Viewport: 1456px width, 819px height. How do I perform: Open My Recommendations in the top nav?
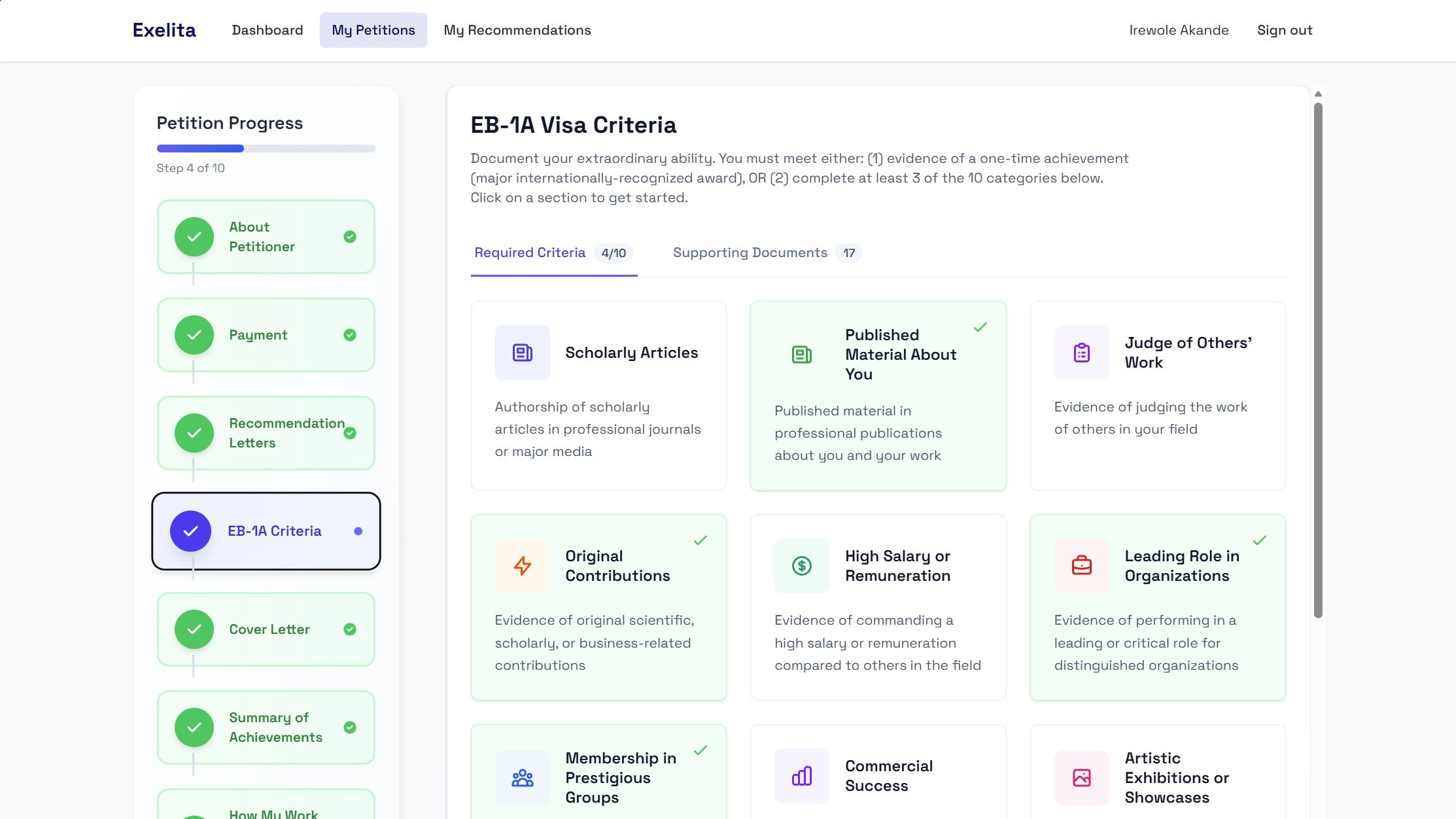517,30
